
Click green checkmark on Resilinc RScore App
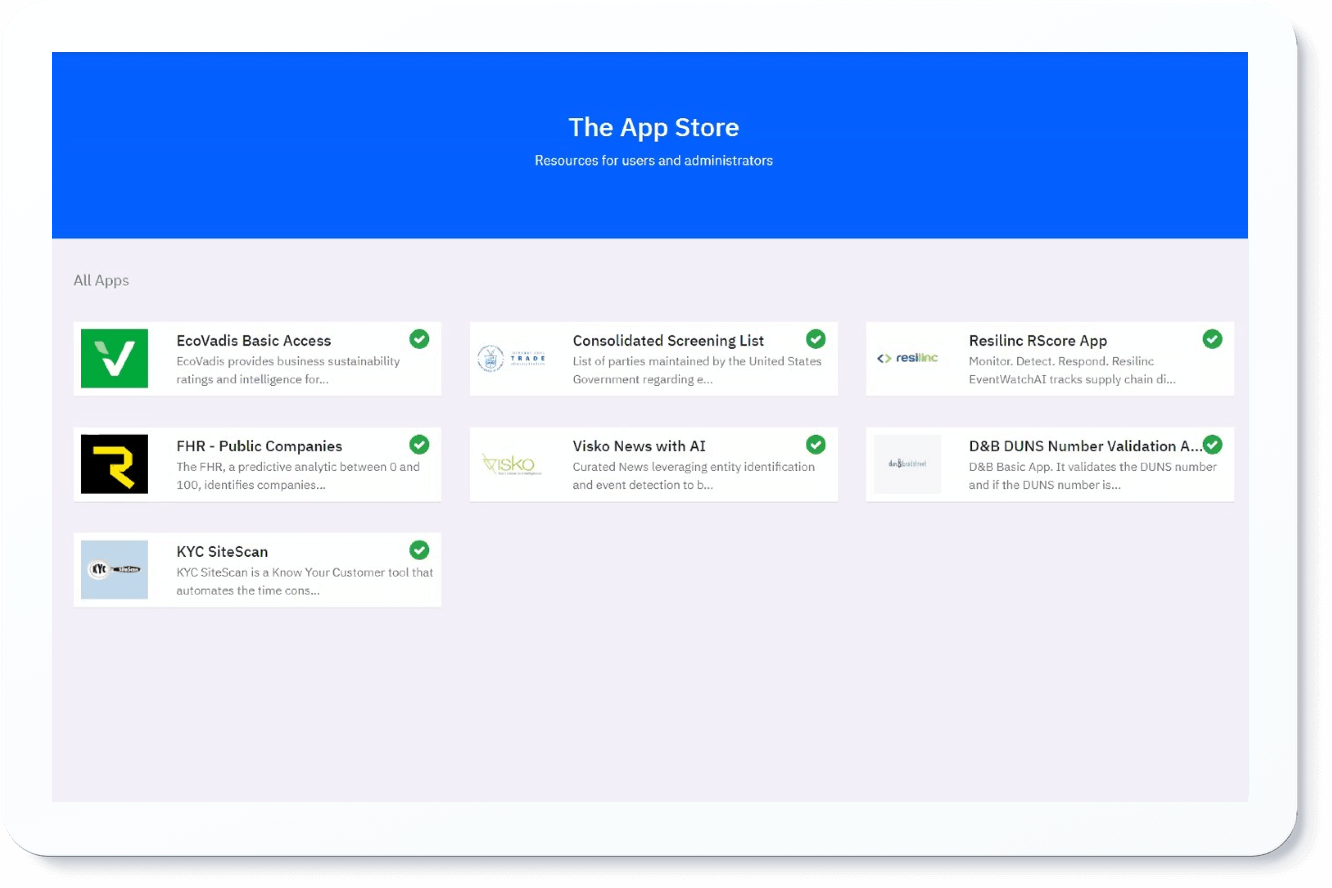(1212, 339)
